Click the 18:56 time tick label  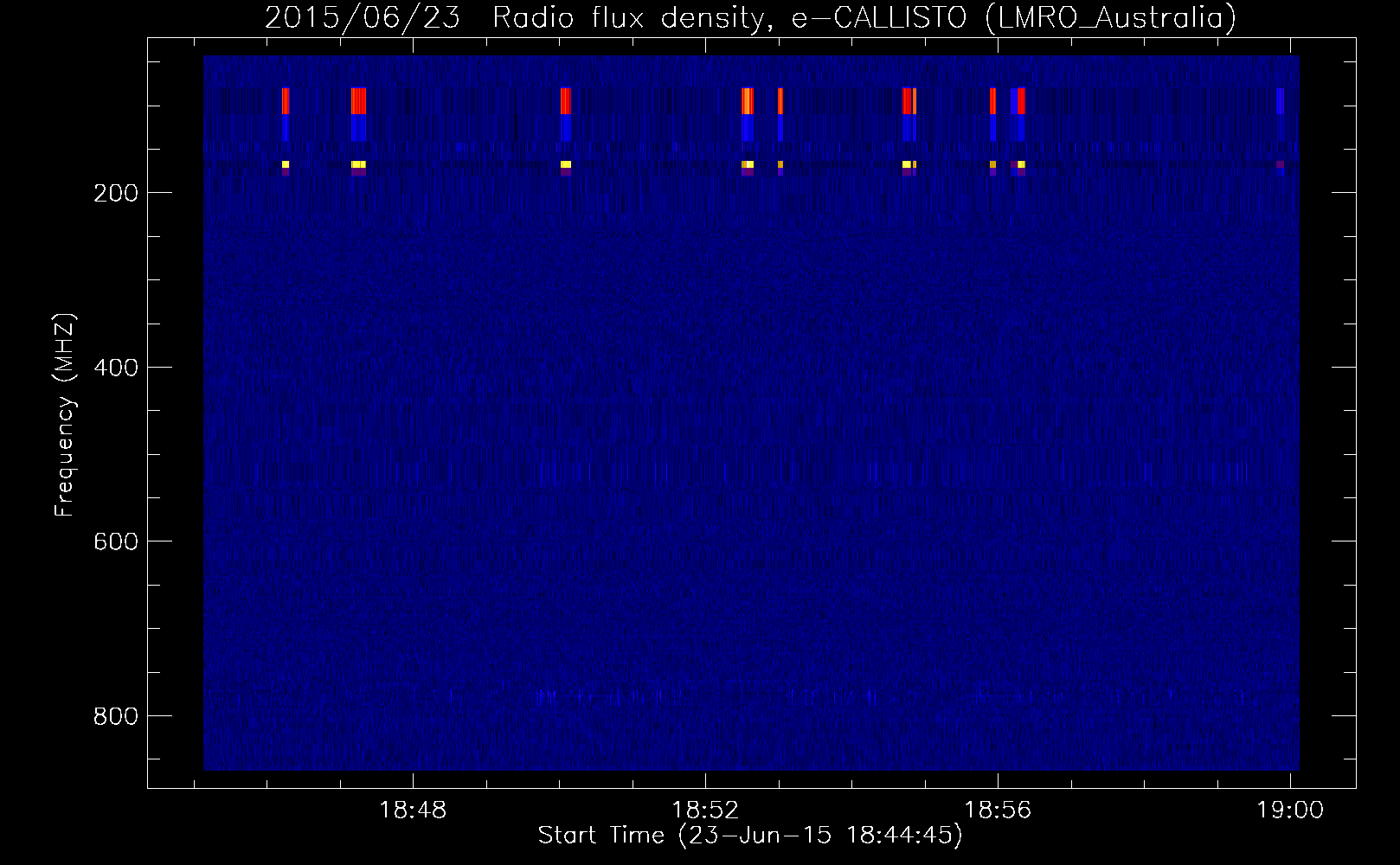(x=998, y=811)
